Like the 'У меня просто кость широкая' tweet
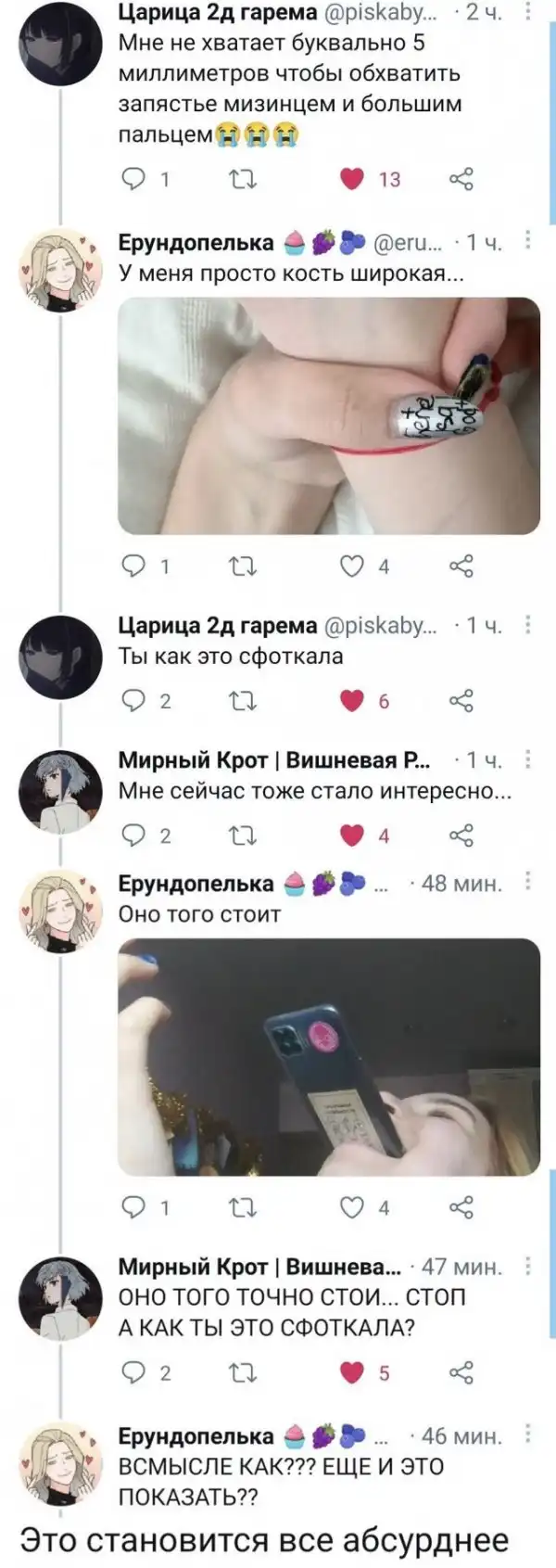Image resolution: width=556 pixels, height=1568 pixels. [x=352, y=566]
